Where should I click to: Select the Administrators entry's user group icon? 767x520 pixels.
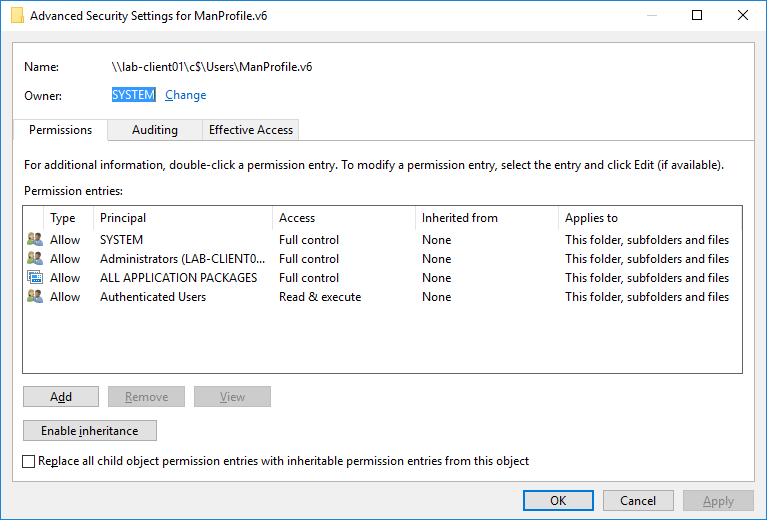pos(35,258)
